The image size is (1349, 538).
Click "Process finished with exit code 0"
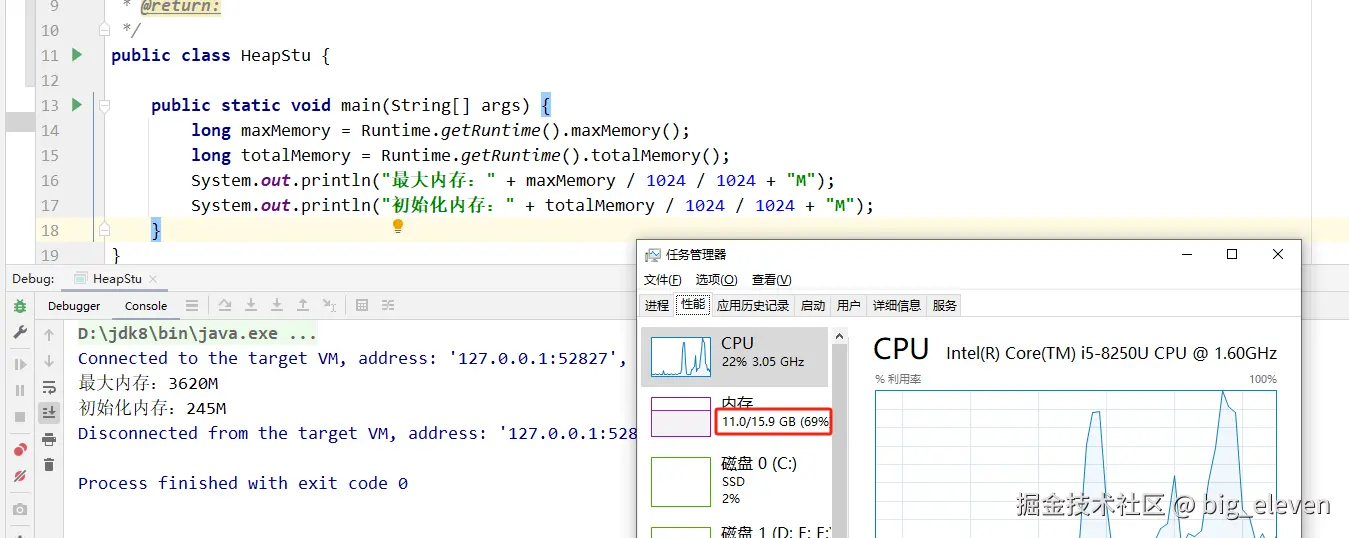point(243,483)
